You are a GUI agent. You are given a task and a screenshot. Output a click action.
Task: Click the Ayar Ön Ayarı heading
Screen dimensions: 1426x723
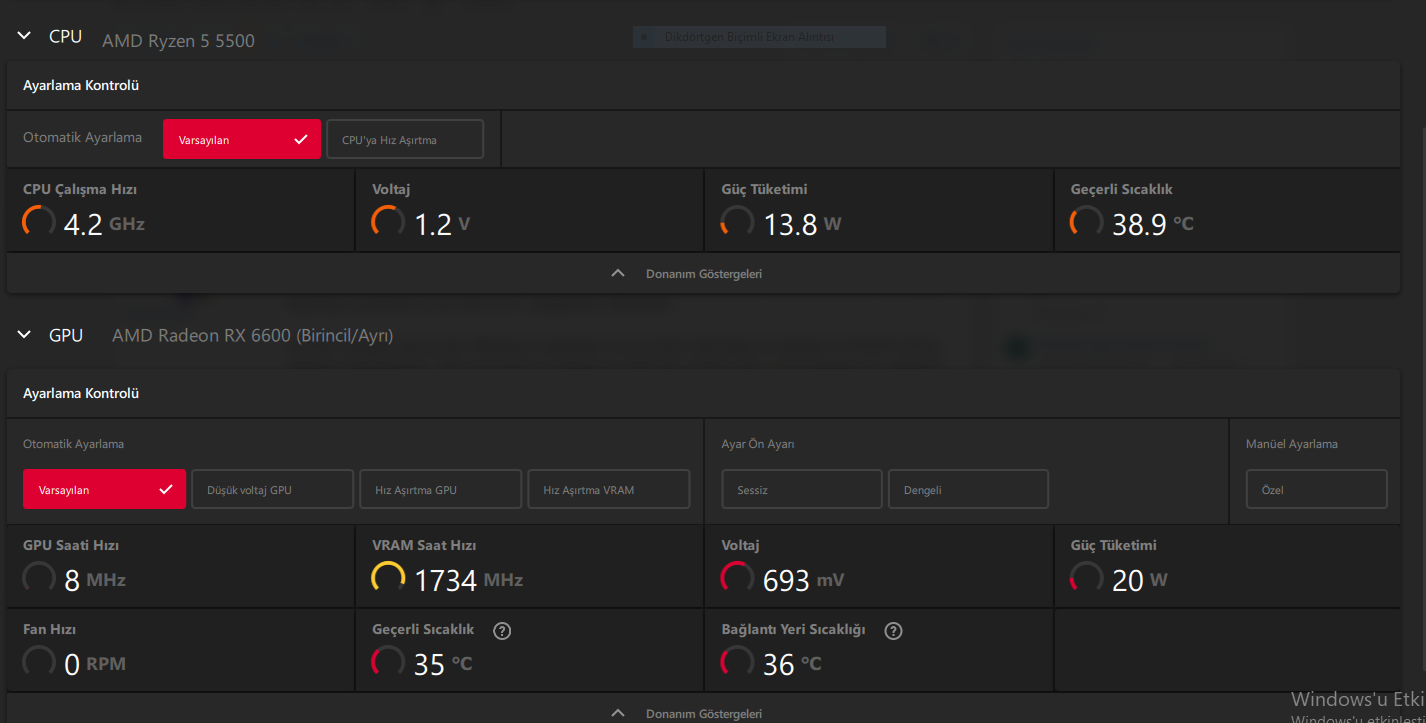click(x=758, y=444)
